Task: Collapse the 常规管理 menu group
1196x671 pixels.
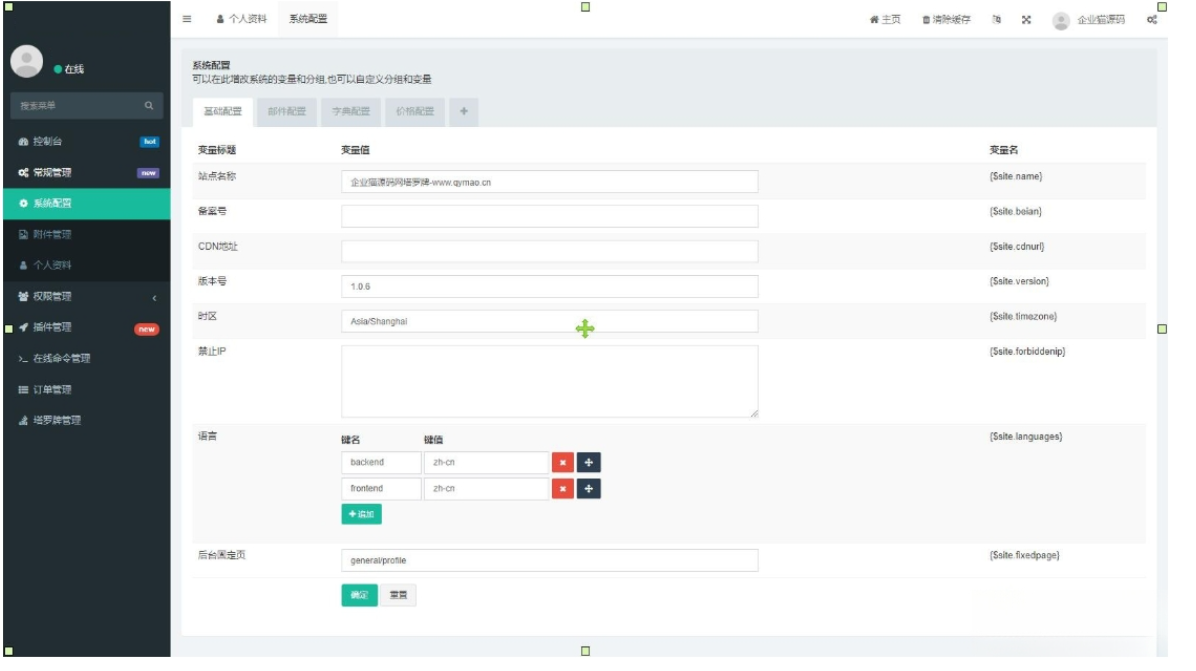Action: pos(86,173)
